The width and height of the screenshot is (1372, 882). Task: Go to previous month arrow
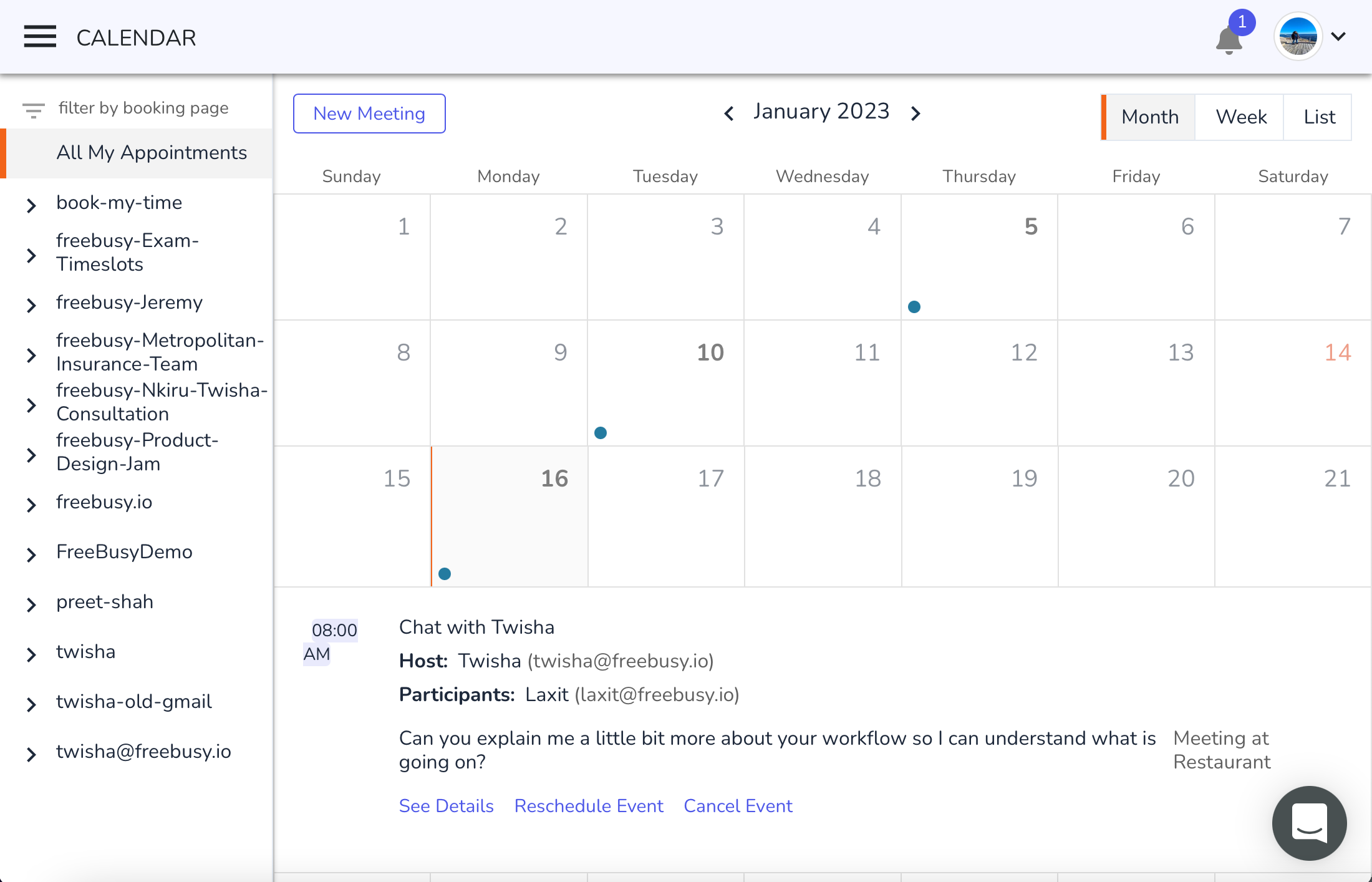point(728,114)
